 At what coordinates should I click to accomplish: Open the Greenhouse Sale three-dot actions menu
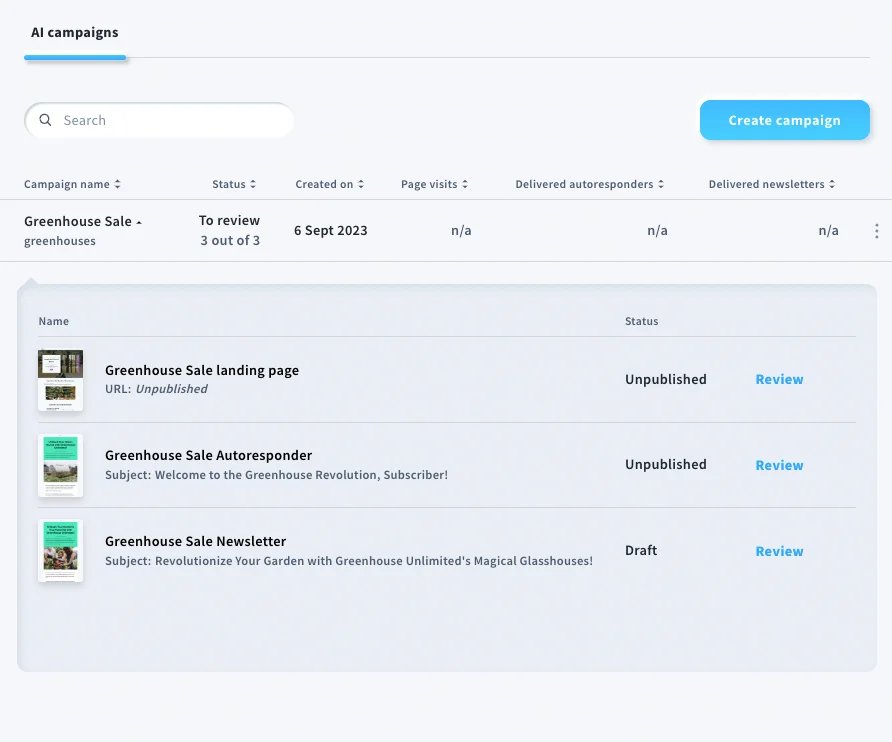877,230
